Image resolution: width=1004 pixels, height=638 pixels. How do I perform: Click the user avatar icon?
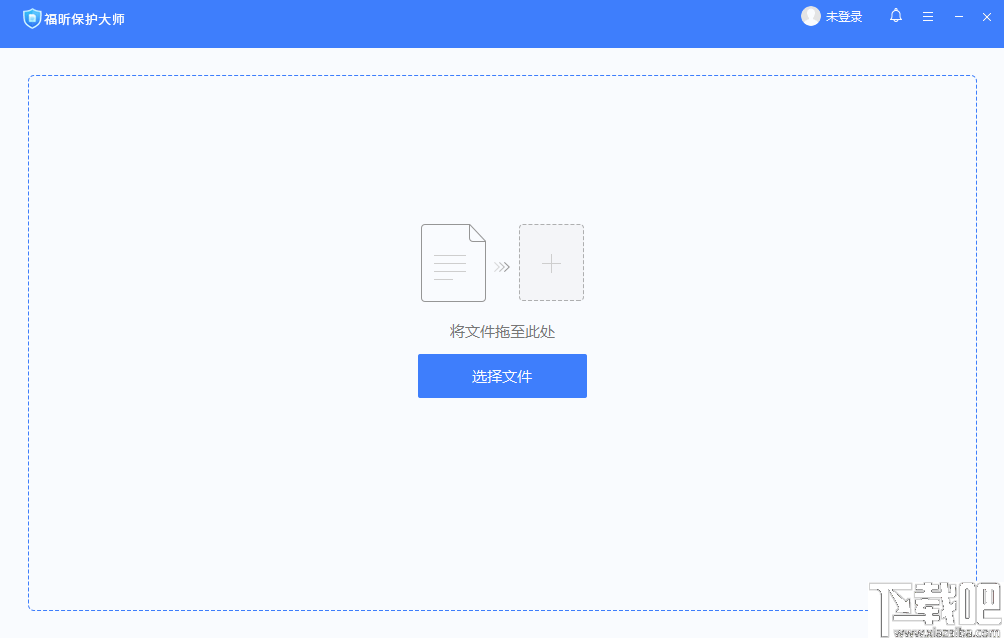click(x=810, y=16)
